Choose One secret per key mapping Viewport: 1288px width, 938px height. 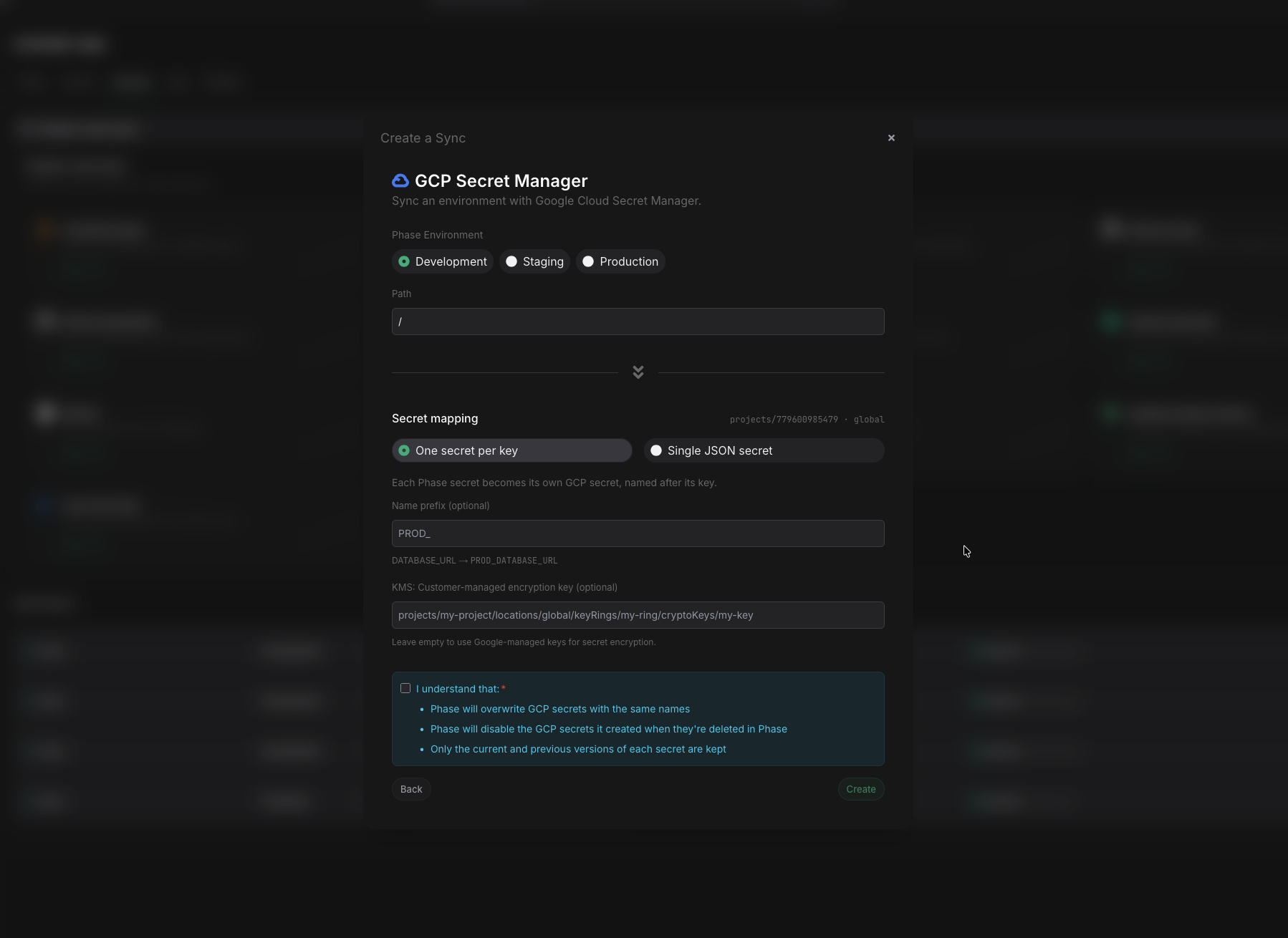pyautogui.click(x=511, y=450)
